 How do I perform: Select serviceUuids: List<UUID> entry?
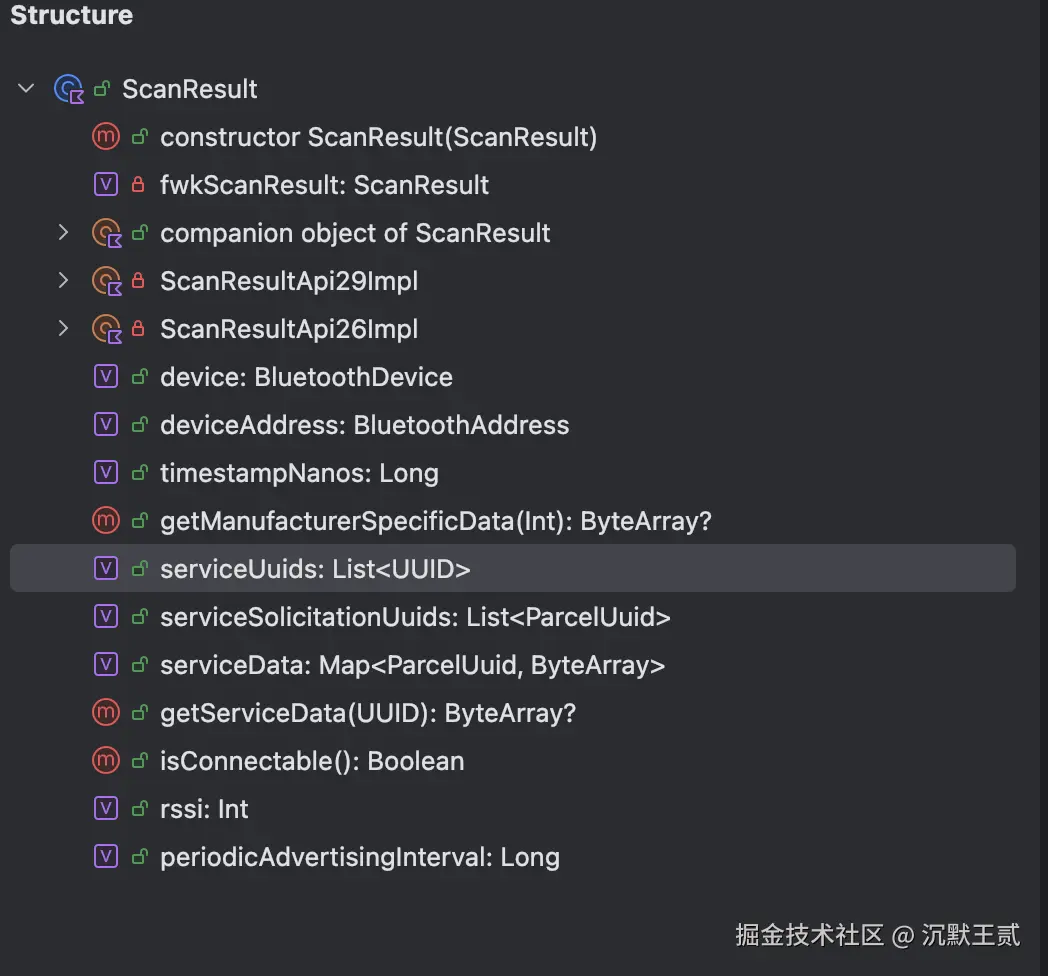click(x=513, y=568)
